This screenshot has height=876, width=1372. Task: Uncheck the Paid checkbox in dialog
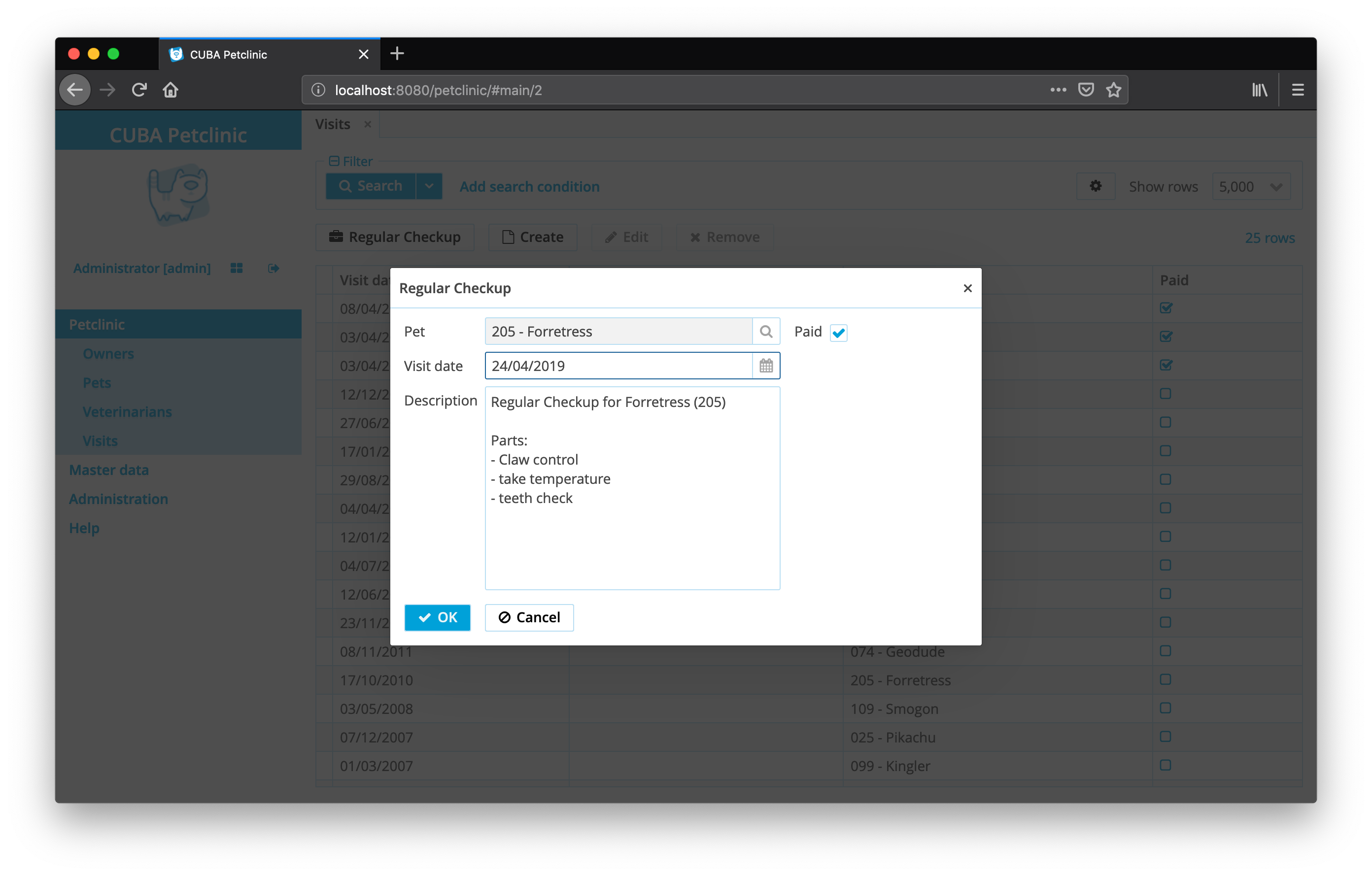838,333
